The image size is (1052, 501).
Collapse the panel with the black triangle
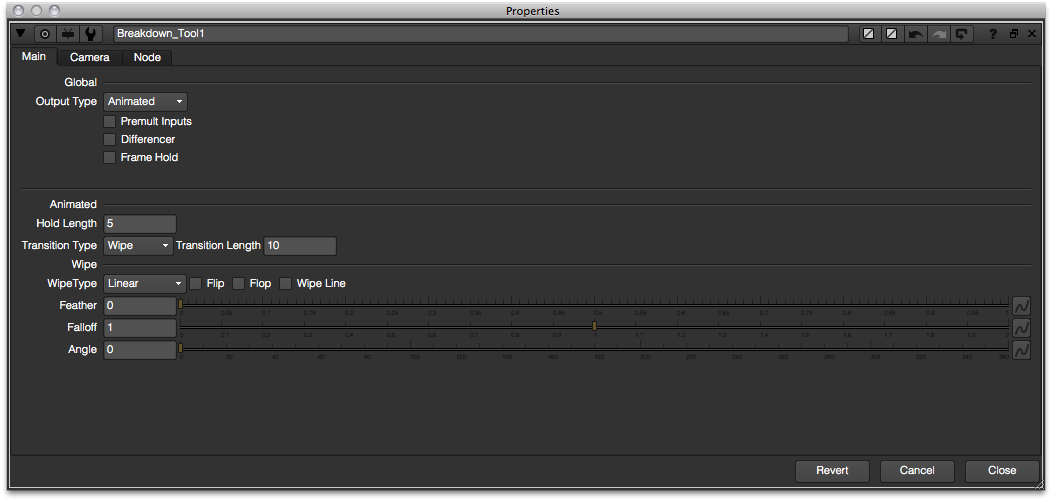(x=21, y=33)
